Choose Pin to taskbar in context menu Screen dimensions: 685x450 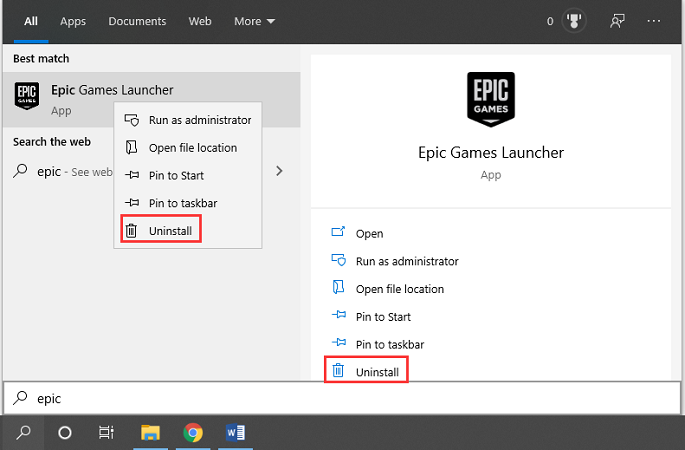[x=188, y=203]
